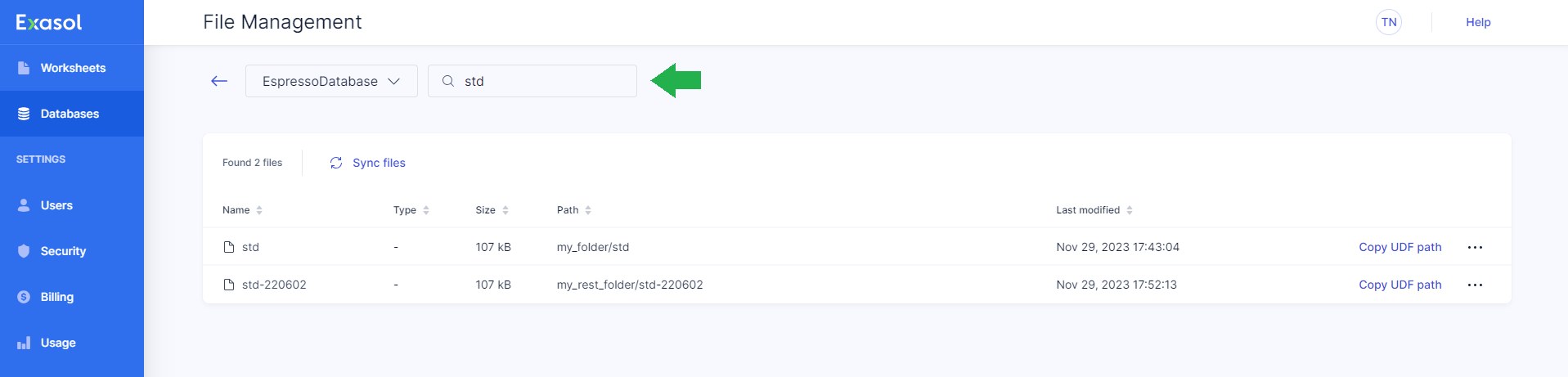Open the Billing sidebar item
1568x377 pixels.
[x=57, y=297]
